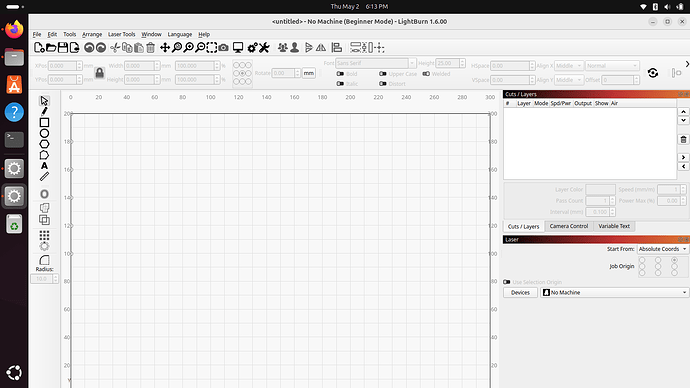Open the Grid Array tool
Screen dimensions: 690x388
(x=44, y=235)
